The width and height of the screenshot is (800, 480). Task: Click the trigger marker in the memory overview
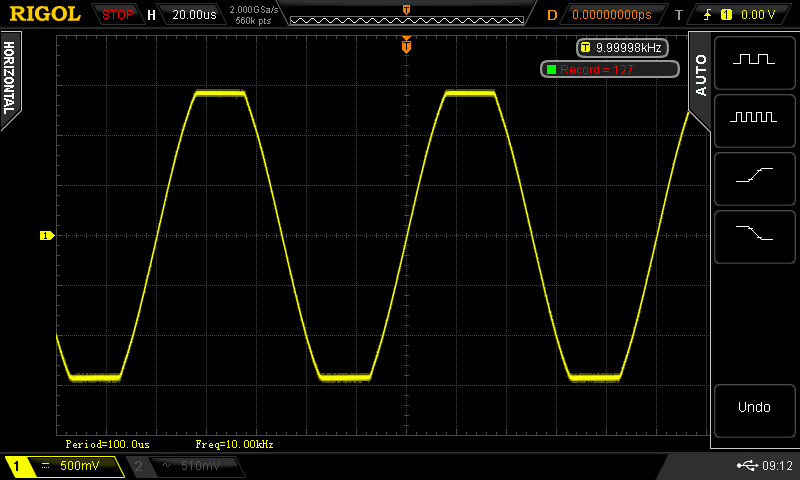[x=406, y=10]
